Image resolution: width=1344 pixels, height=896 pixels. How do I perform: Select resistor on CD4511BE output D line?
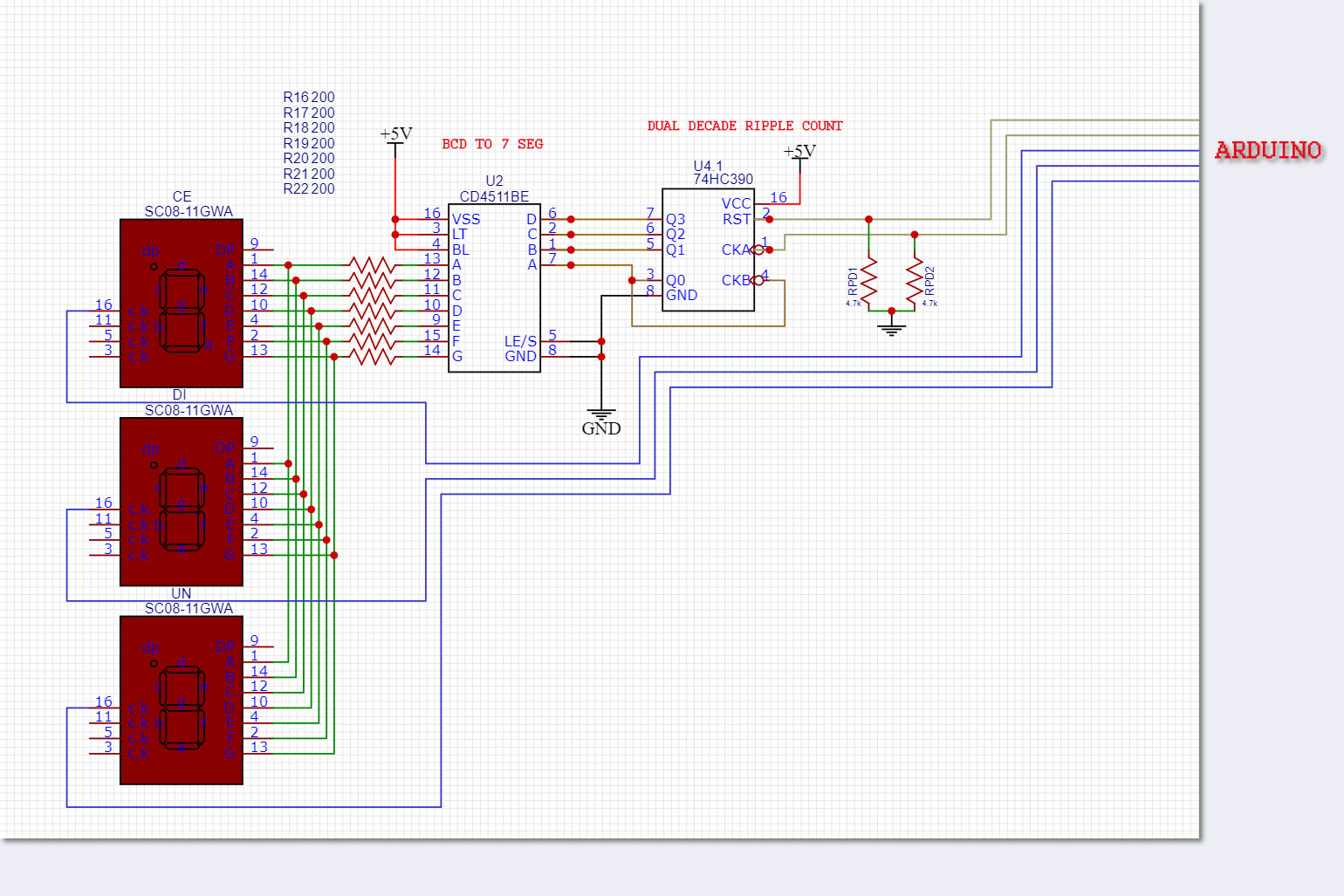click(372, 311)
